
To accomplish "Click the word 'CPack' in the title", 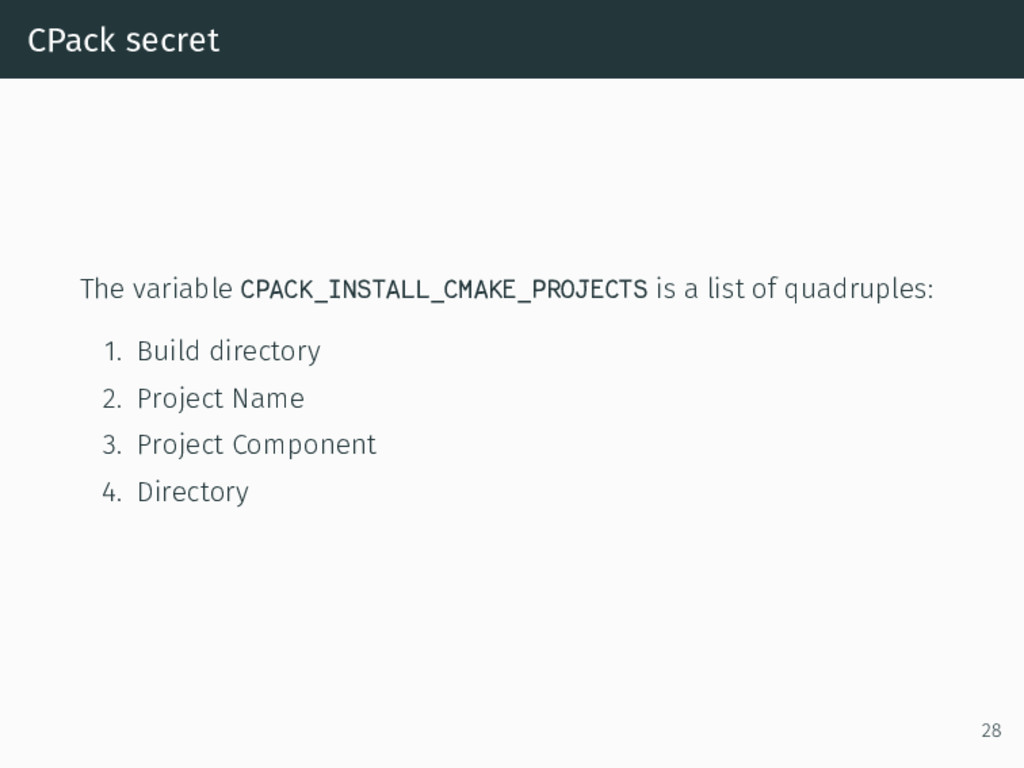I will tap(72, 40).
